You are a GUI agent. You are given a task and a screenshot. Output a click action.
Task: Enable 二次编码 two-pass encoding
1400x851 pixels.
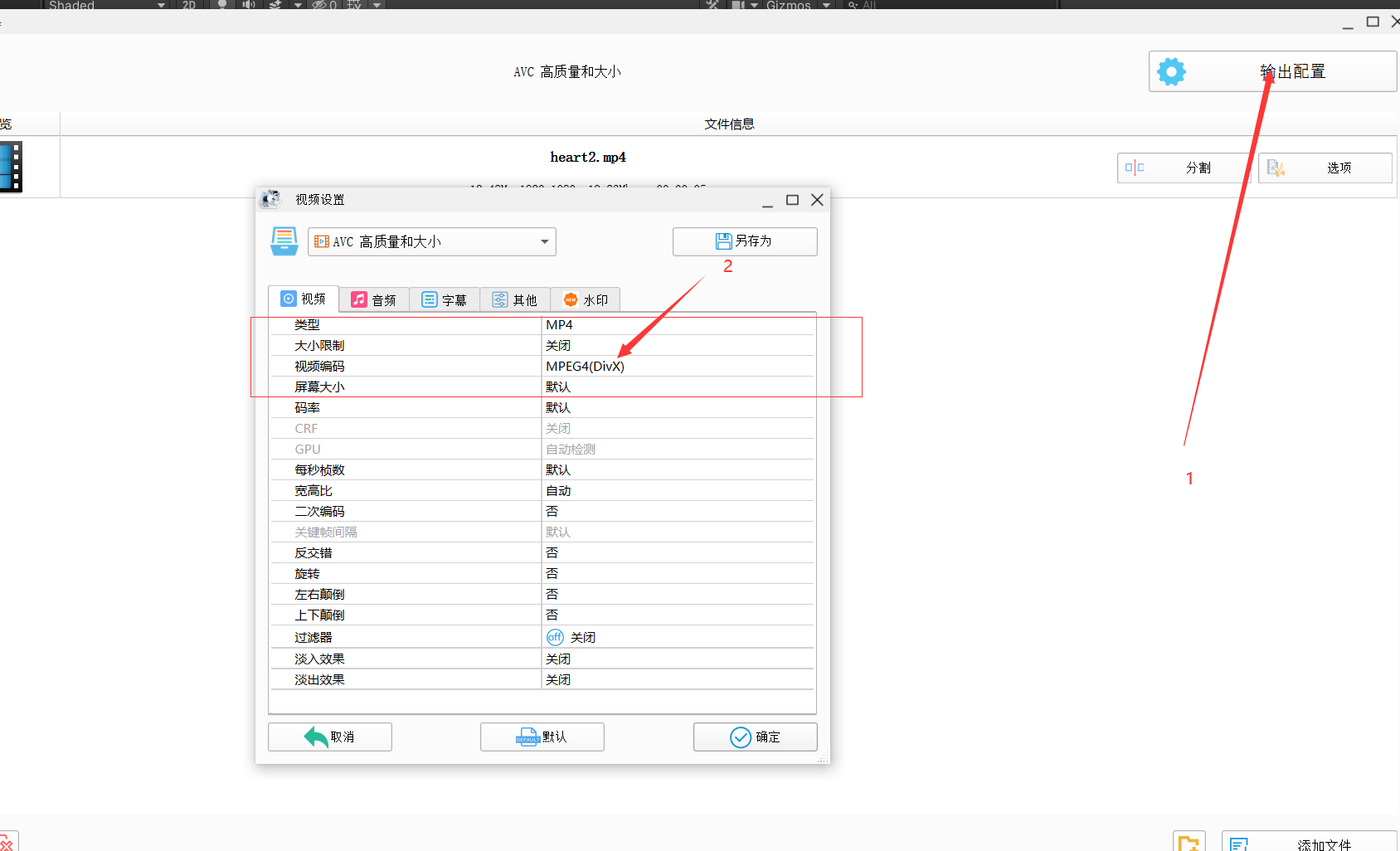pos(552,511)
